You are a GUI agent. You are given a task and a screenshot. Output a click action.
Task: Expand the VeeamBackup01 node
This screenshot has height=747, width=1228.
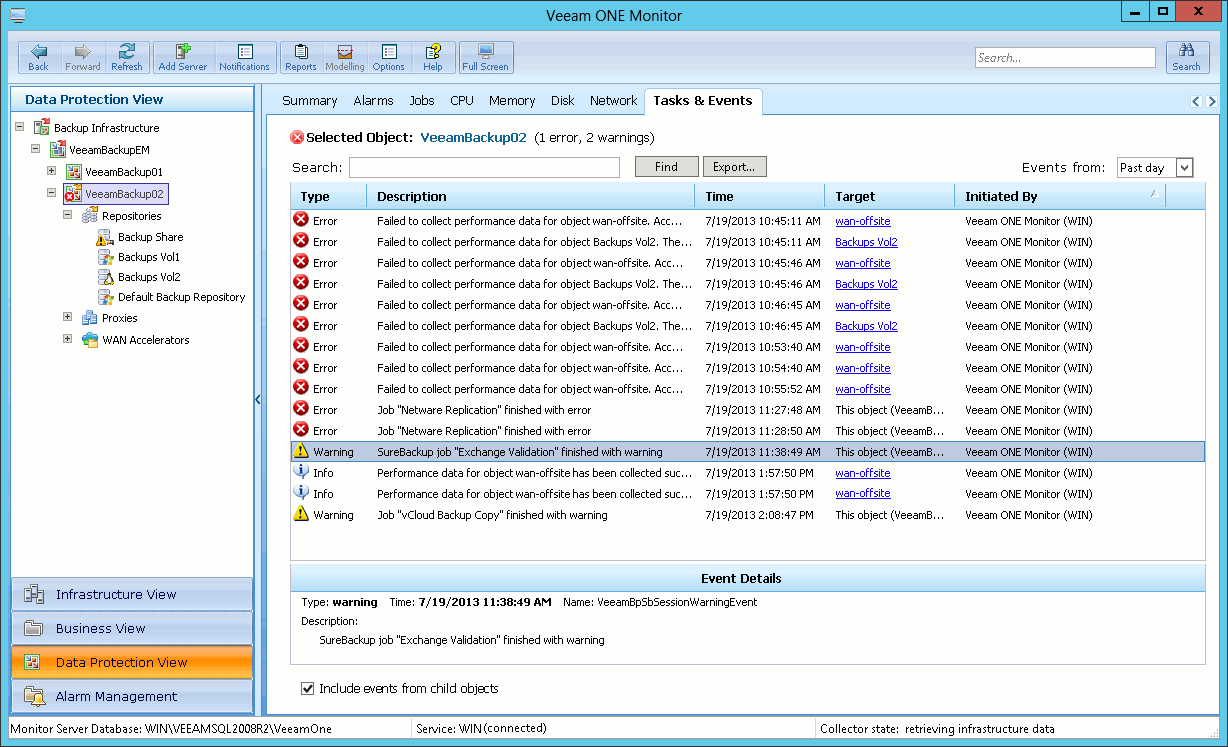click(x=52, y=171)
